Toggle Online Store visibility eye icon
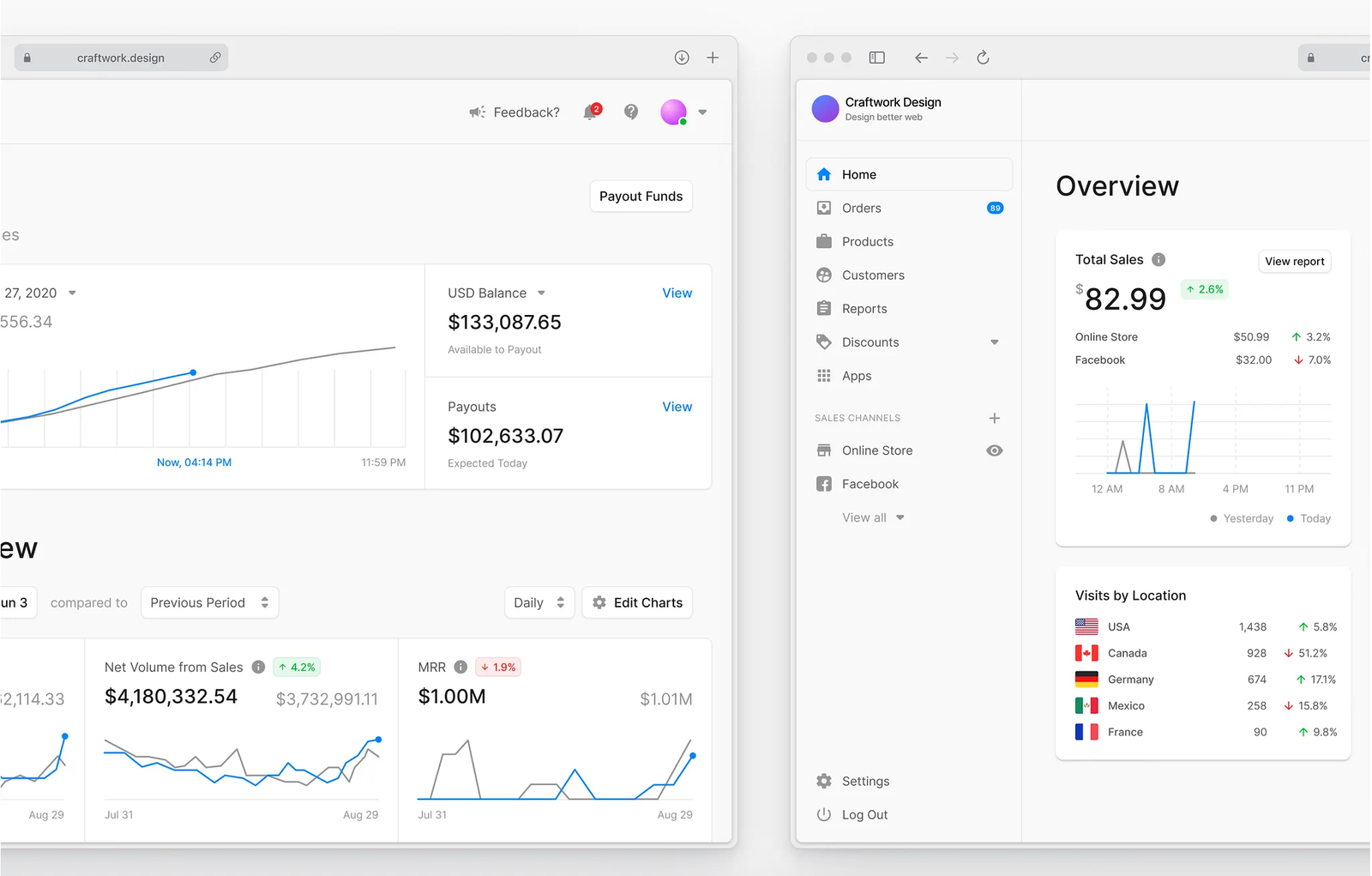This screenshot has height=876, width=1372. click(x=995, y=450)
